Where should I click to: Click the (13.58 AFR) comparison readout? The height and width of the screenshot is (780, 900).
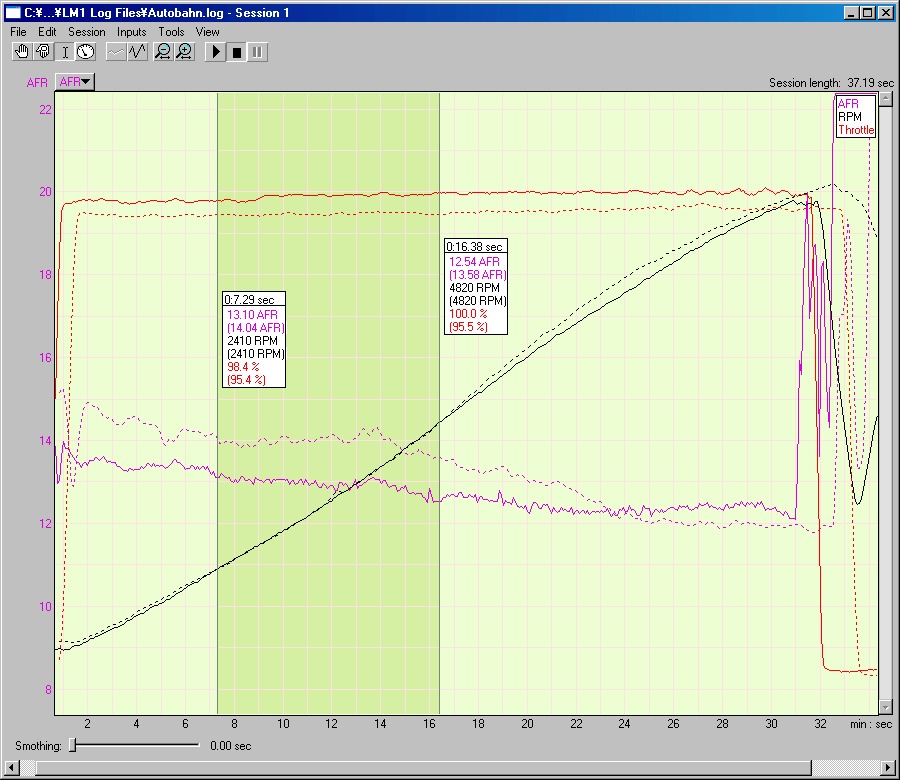click(x=478, y=275)
